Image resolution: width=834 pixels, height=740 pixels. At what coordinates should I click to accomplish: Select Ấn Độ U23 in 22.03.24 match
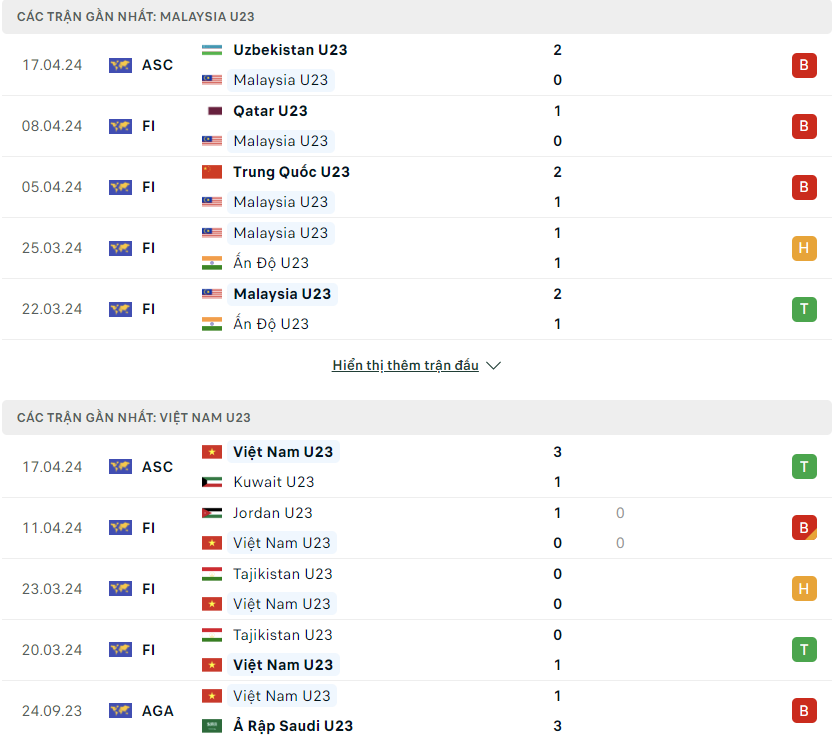(270, 324)
